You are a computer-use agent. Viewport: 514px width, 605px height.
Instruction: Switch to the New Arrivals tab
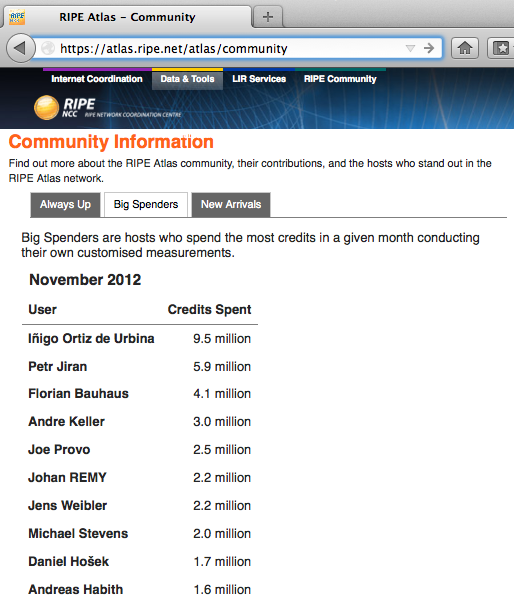coord(231,204)
